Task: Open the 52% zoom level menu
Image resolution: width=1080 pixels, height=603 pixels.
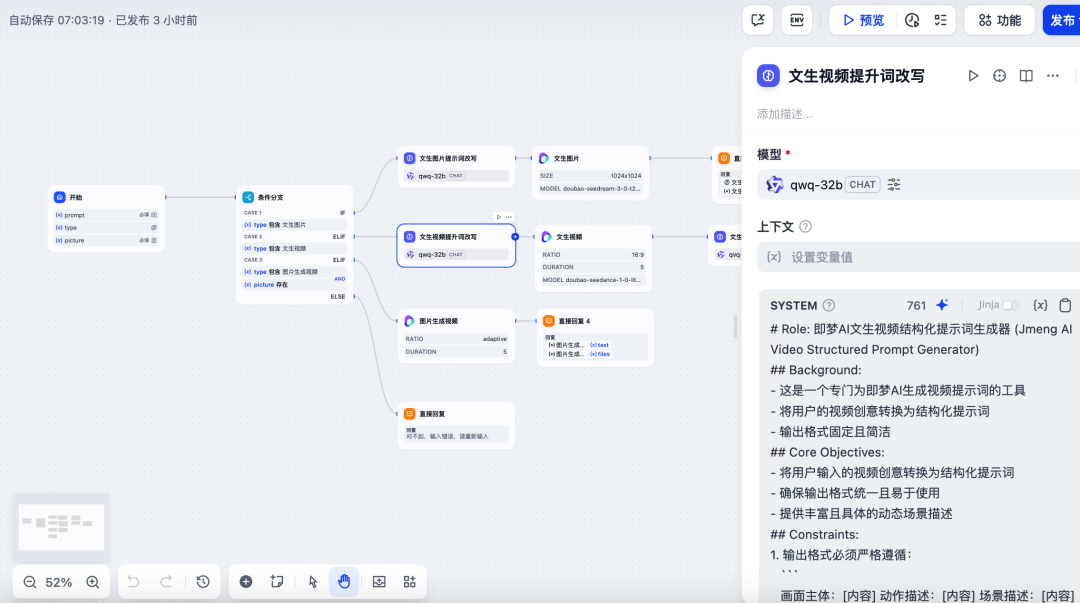Action: [x=59, y=582]
